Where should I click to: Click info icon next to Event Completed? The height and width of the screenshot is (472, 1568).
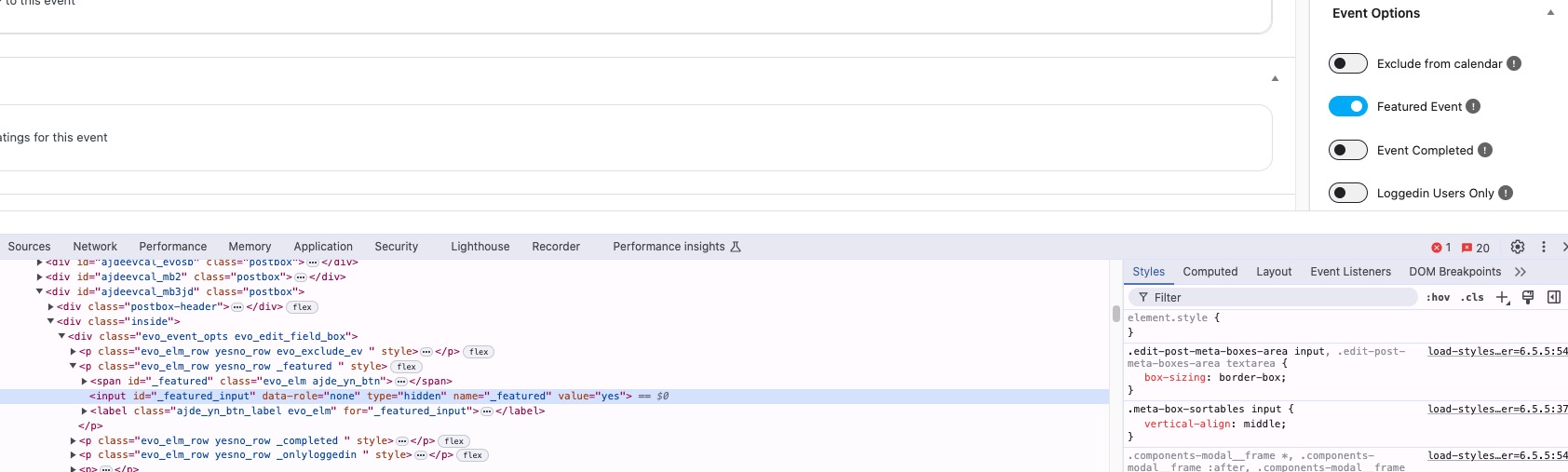point(1485,150)
